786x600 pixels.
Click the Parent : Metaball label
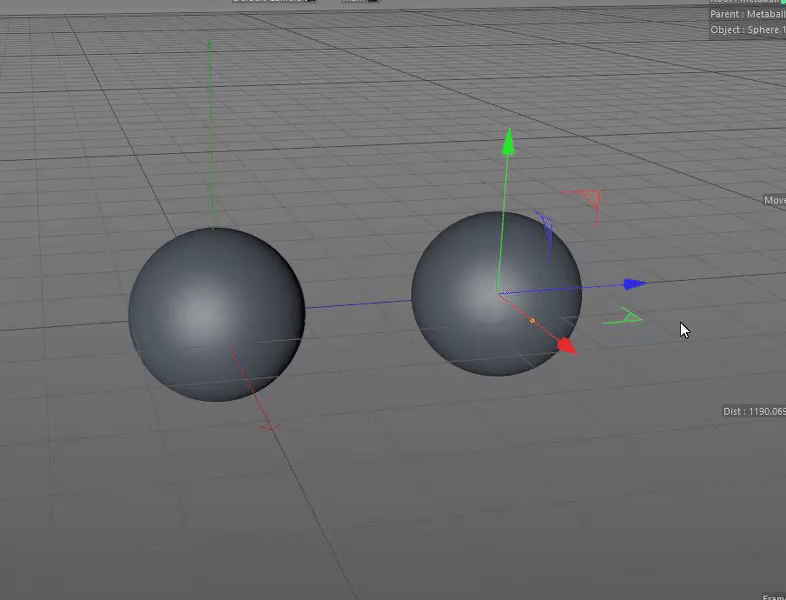[x=747, y=14]
